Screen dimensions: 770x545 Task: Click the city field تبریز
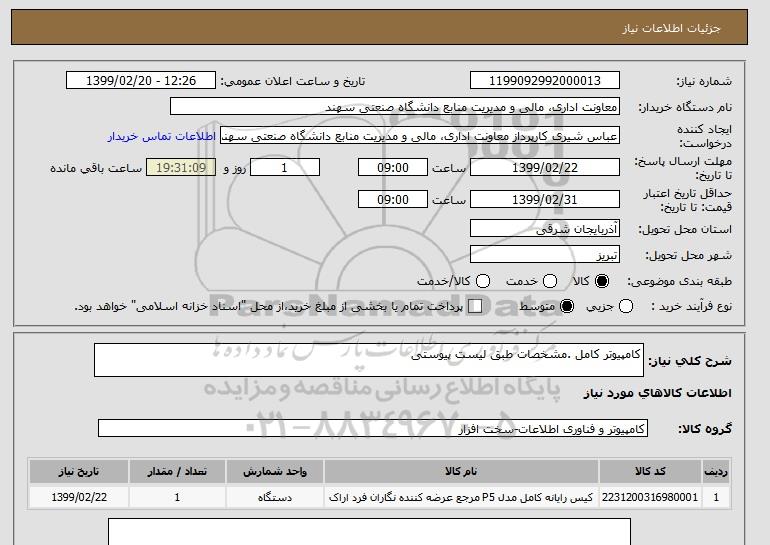(545, 255)
